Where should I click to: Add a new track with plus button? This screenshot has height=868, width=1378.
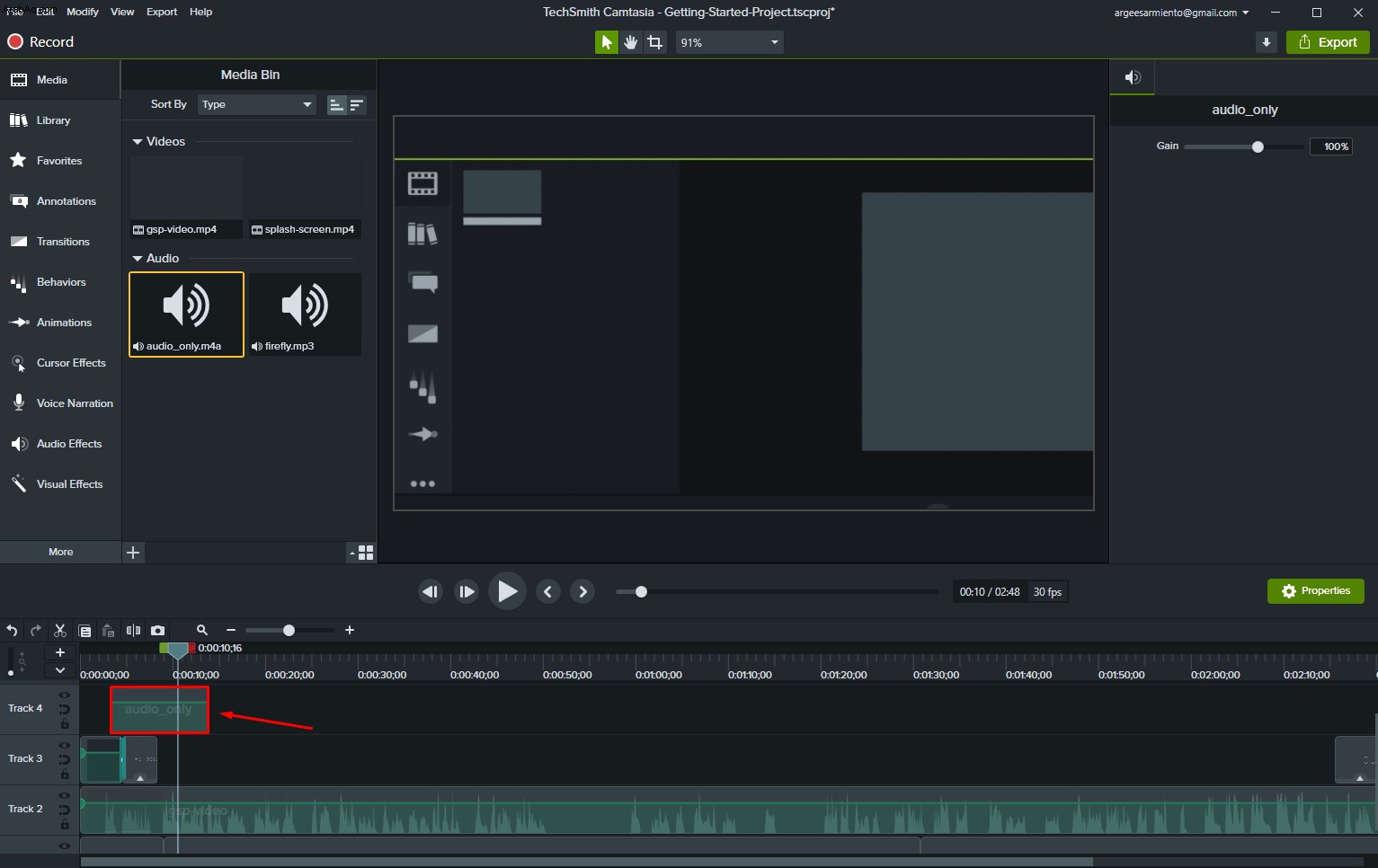click(60, 652)
